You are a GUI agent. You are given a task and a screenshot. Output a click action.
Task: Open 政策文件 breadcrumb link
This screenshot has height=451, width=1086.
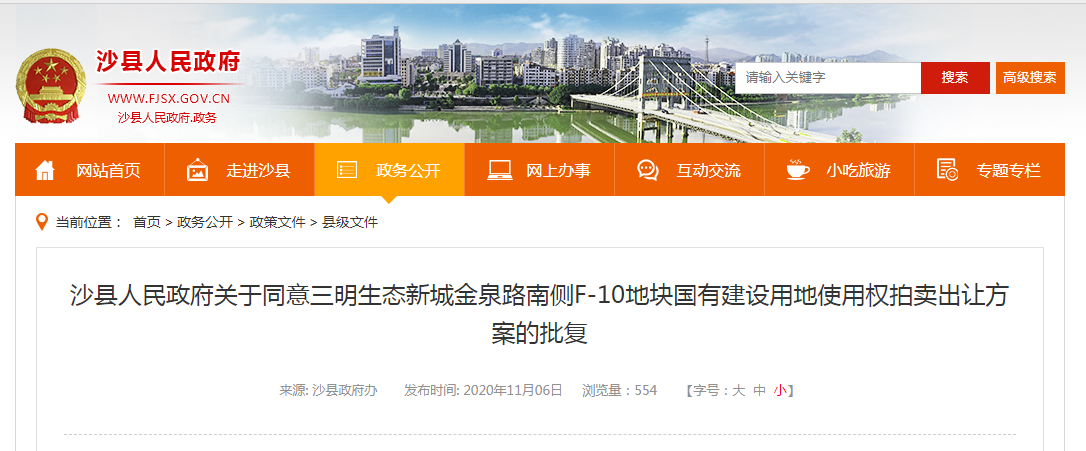pyautogui.click(x=277, y=222)
